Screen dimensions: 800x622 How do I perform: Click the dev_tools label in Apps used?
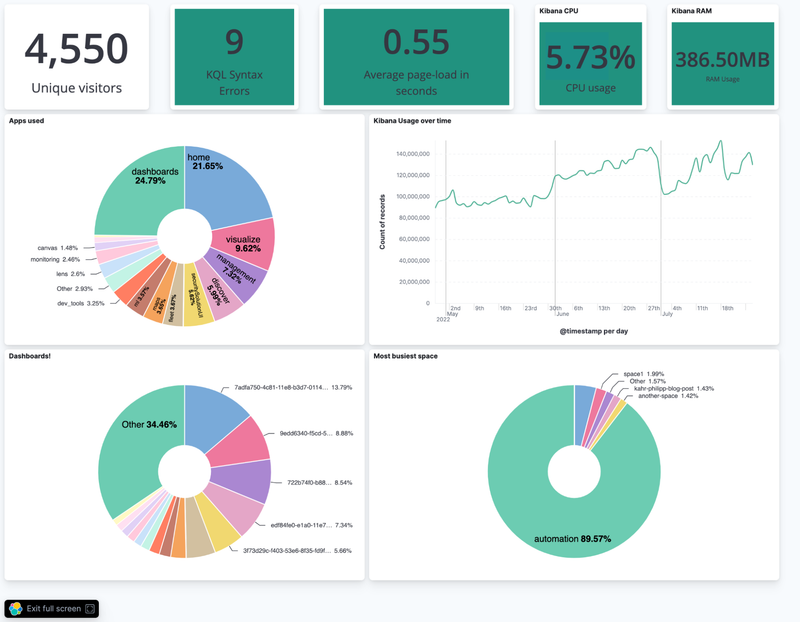(x=73, y=303)
